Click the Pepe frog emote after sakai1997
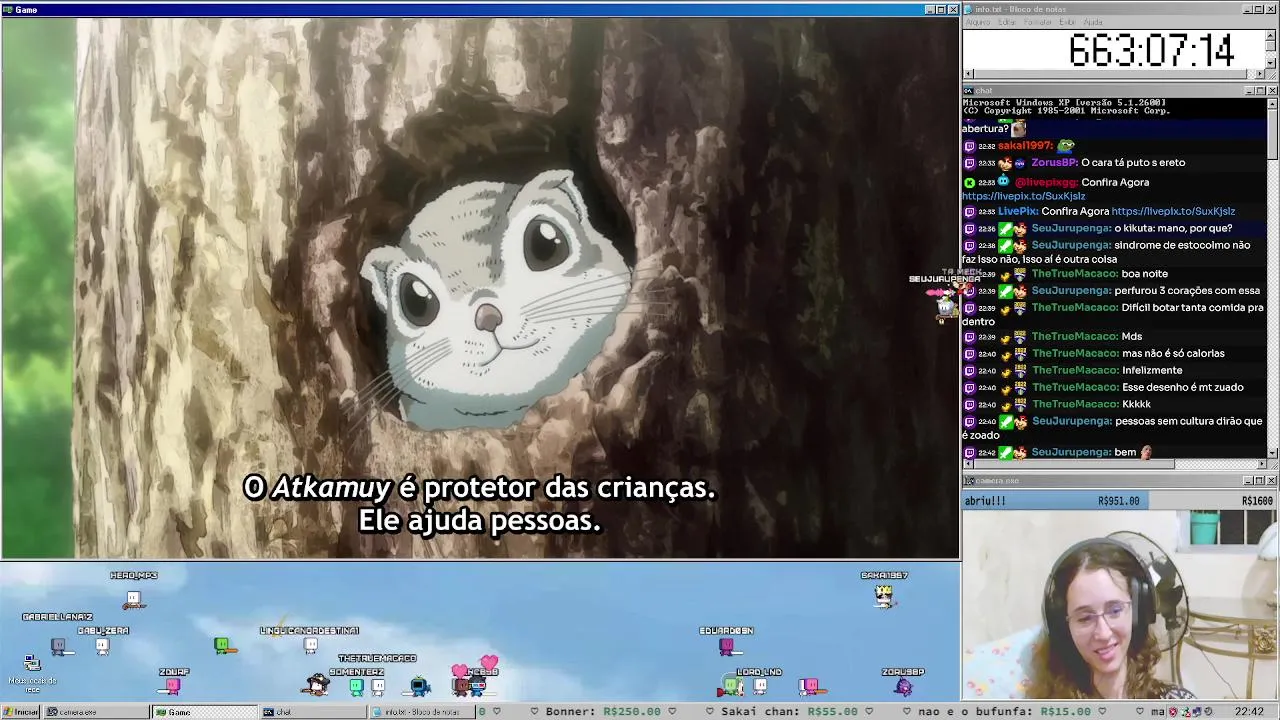The image size is (1280, 720). coord(1066,146)
